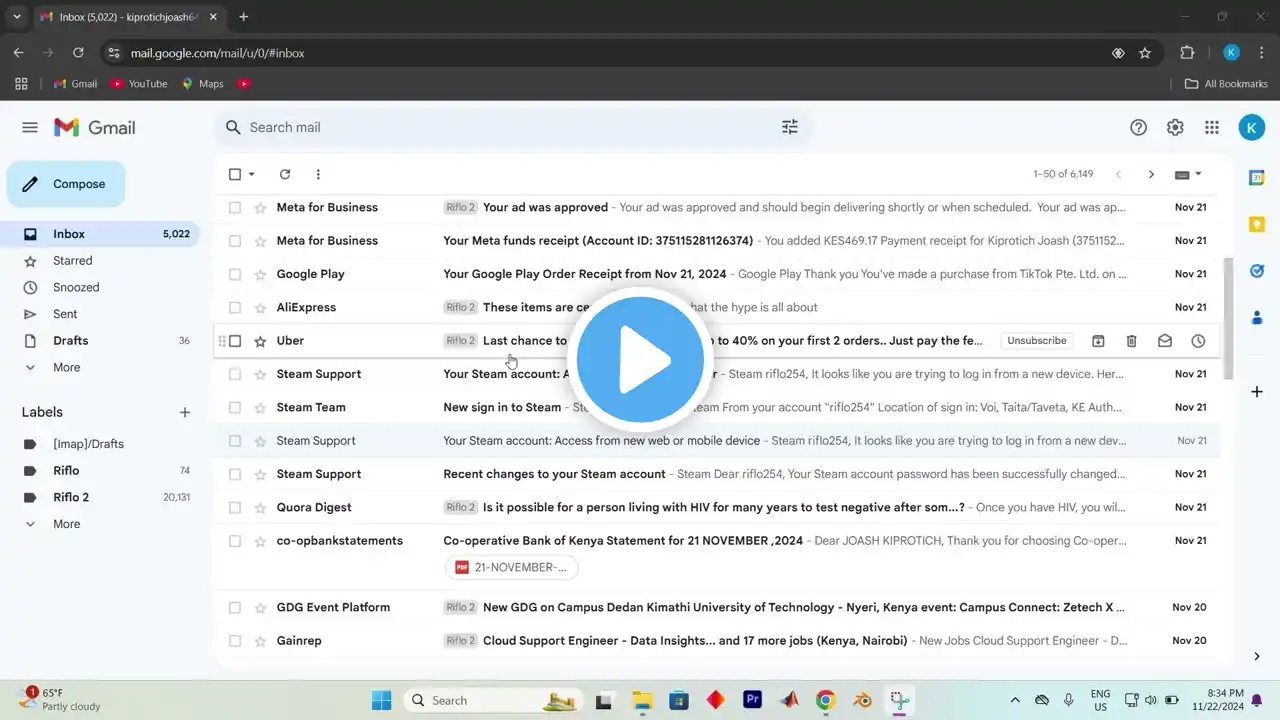
Task: Mark the Uber email as read
Action: [x=1165, y=341]
